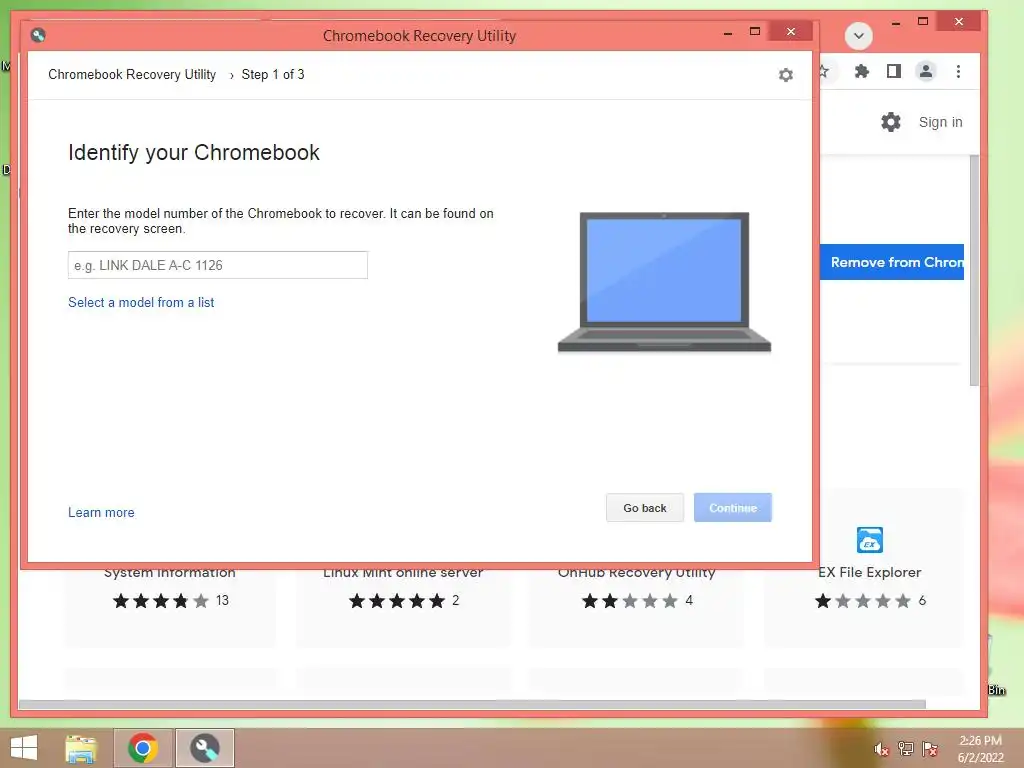Open the Recovery Utility settings gear
Screen dimensions: 1024x768
click(x=786, y=75)
